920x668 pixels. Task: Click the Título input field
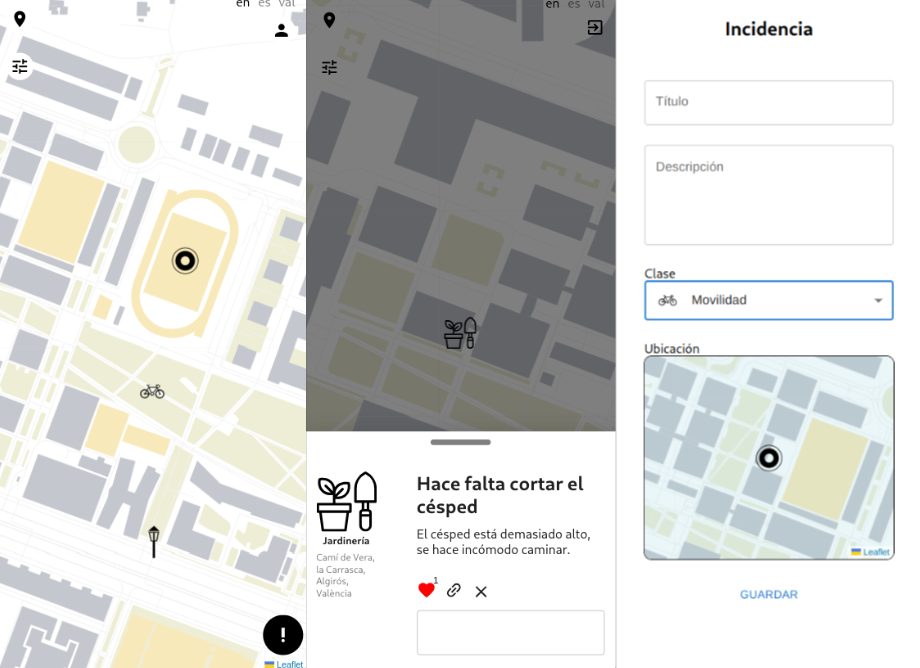tap(768, 103)
